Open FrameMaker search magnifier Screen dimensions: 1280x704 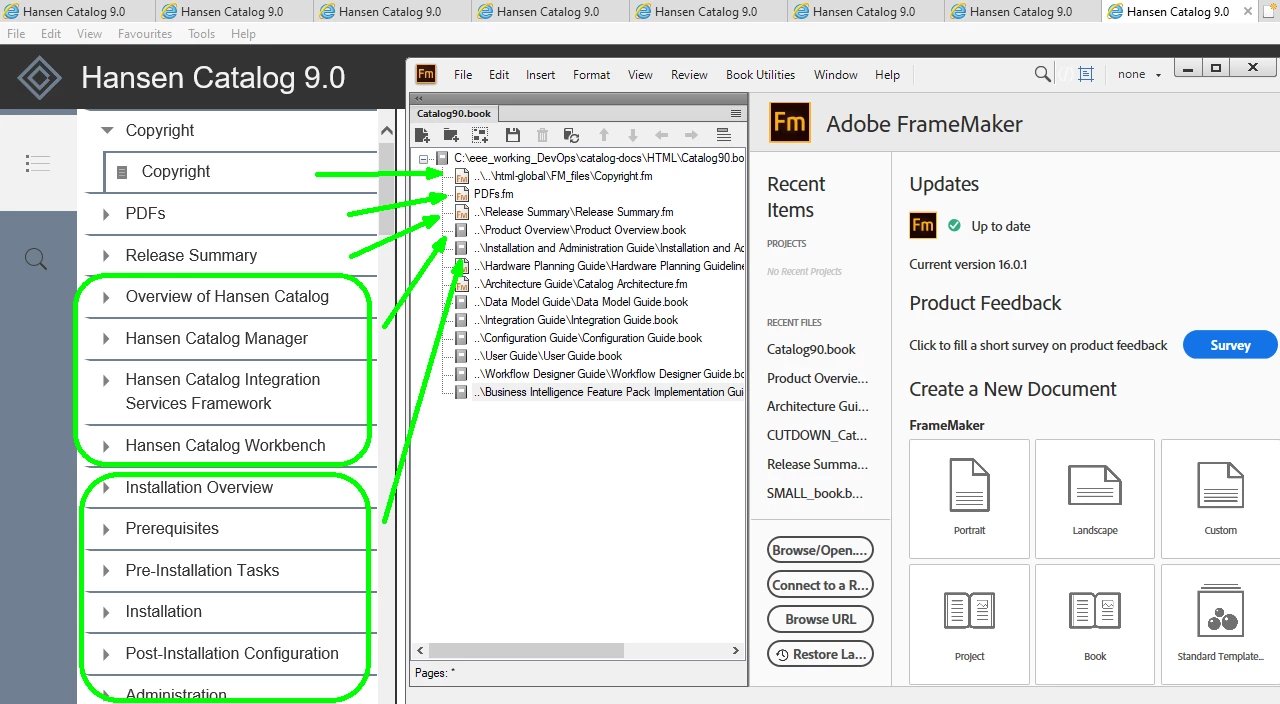[x=1042, y=74]
